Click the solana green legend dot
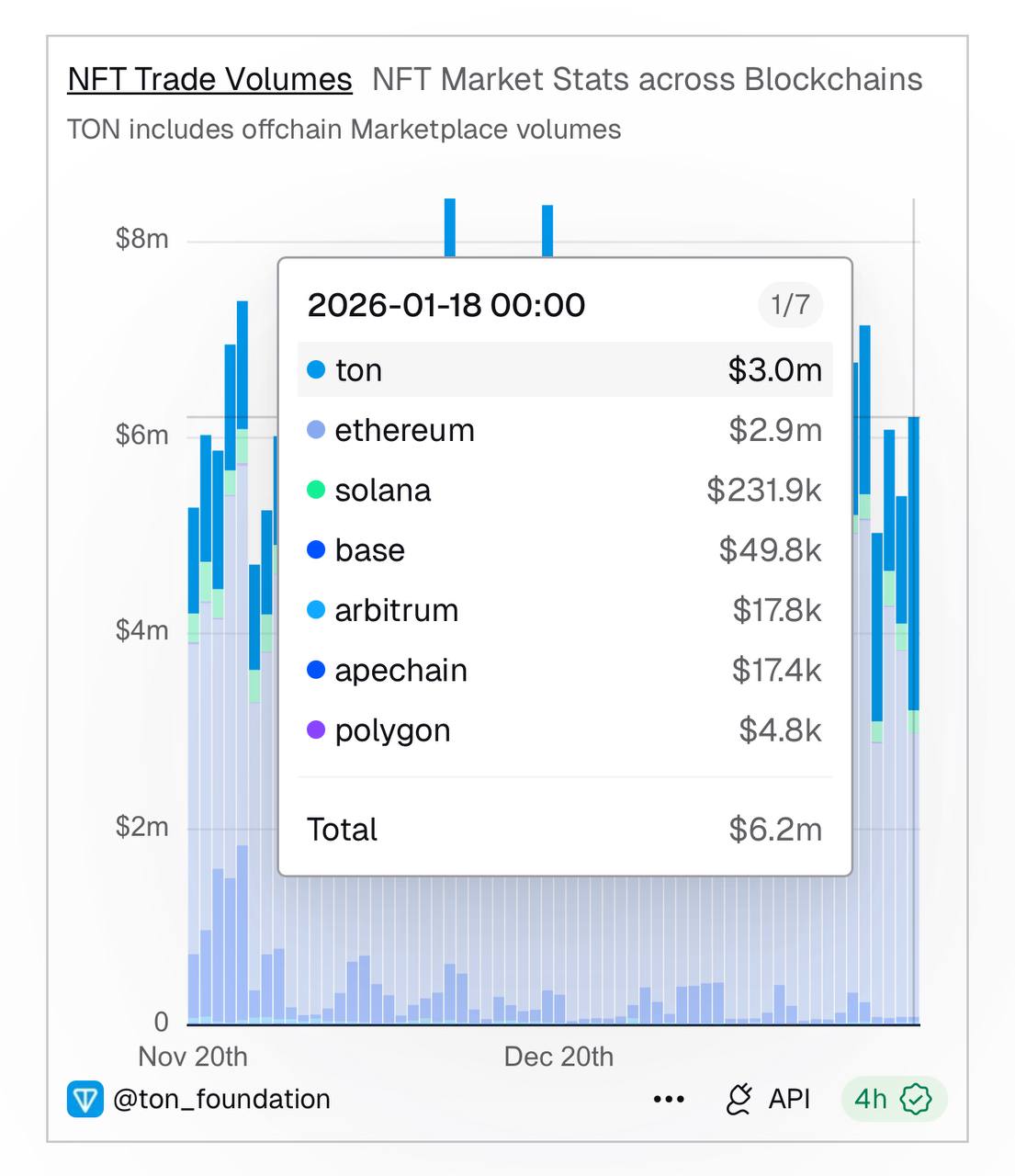Viewport: 1015px width, 1176px height. coord(316,490)
